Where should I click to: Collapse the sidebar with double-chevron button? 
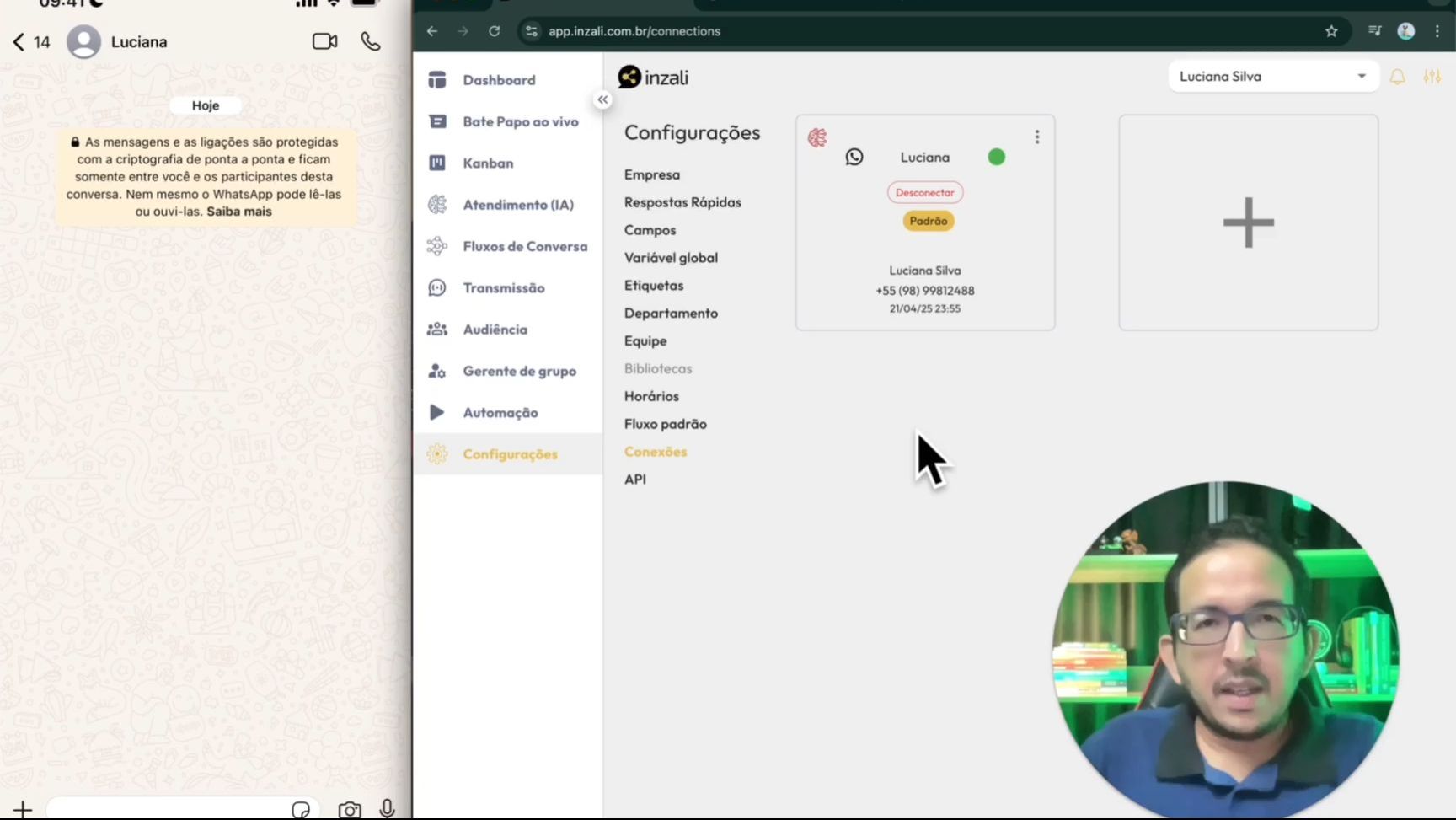tap(602, 99)
